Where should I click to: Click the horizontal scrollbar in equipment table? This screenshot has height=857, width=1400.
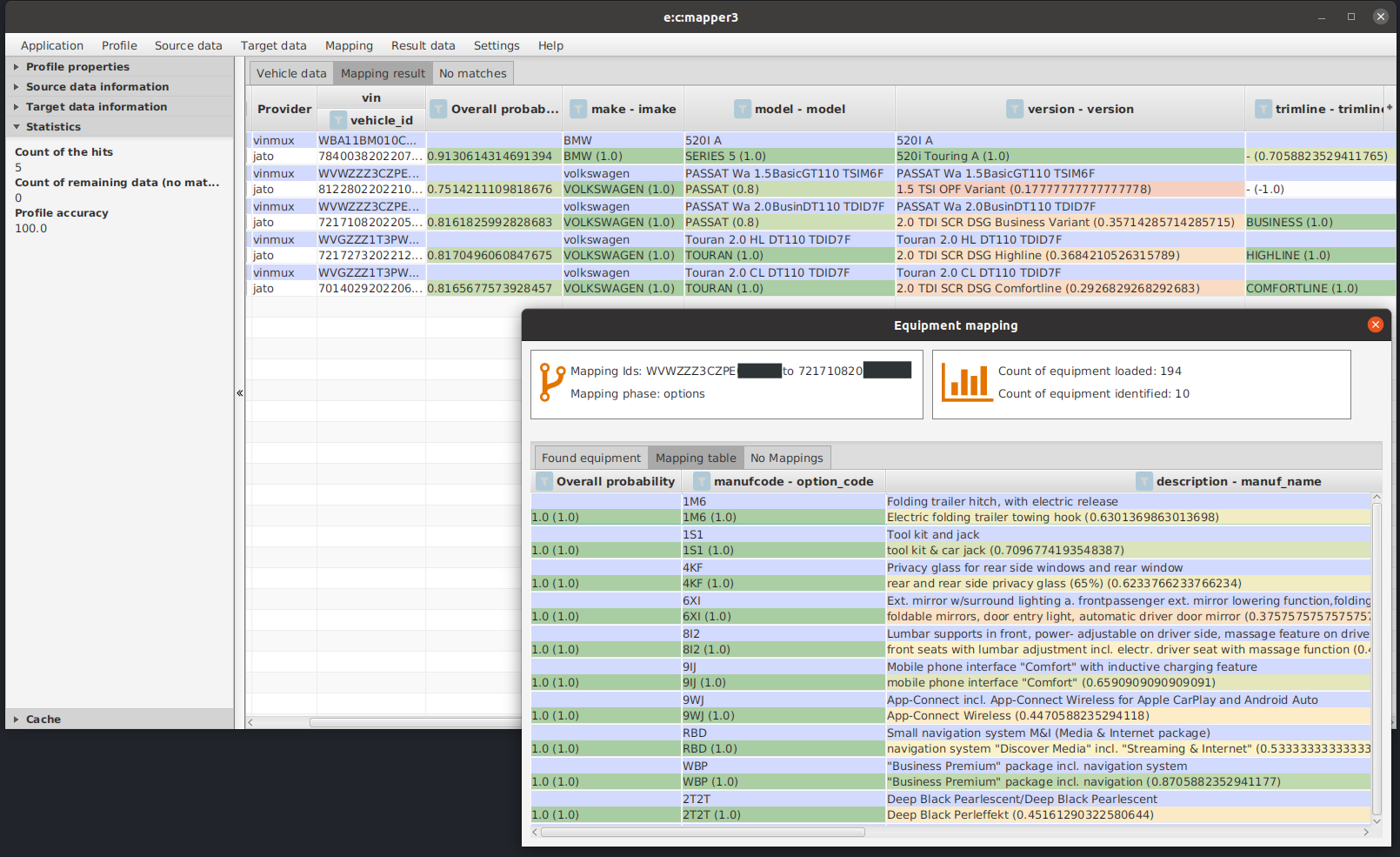coord(703,832)
